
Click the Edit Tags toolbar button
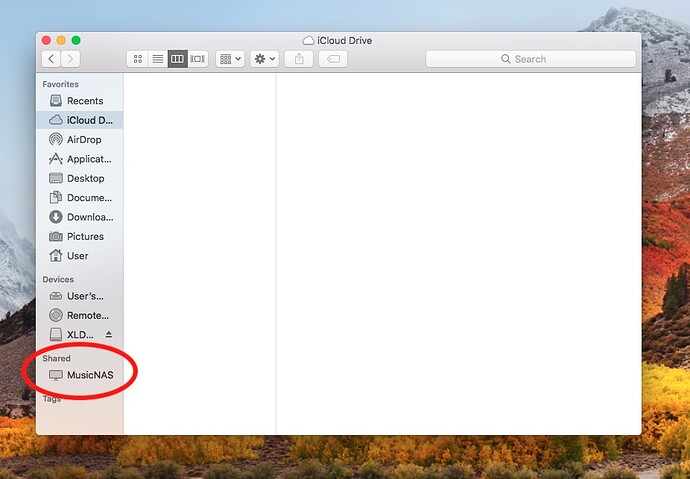coord(333,59)
